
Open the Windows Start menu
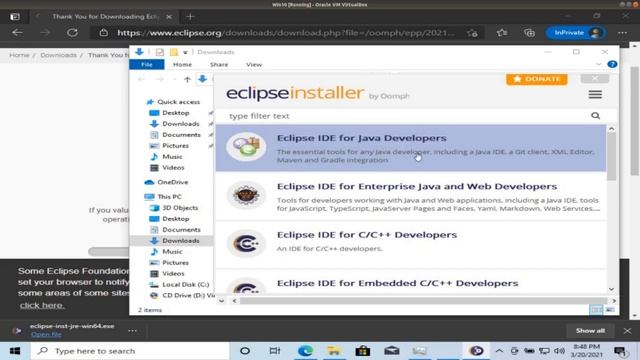(x=15, y=351)
